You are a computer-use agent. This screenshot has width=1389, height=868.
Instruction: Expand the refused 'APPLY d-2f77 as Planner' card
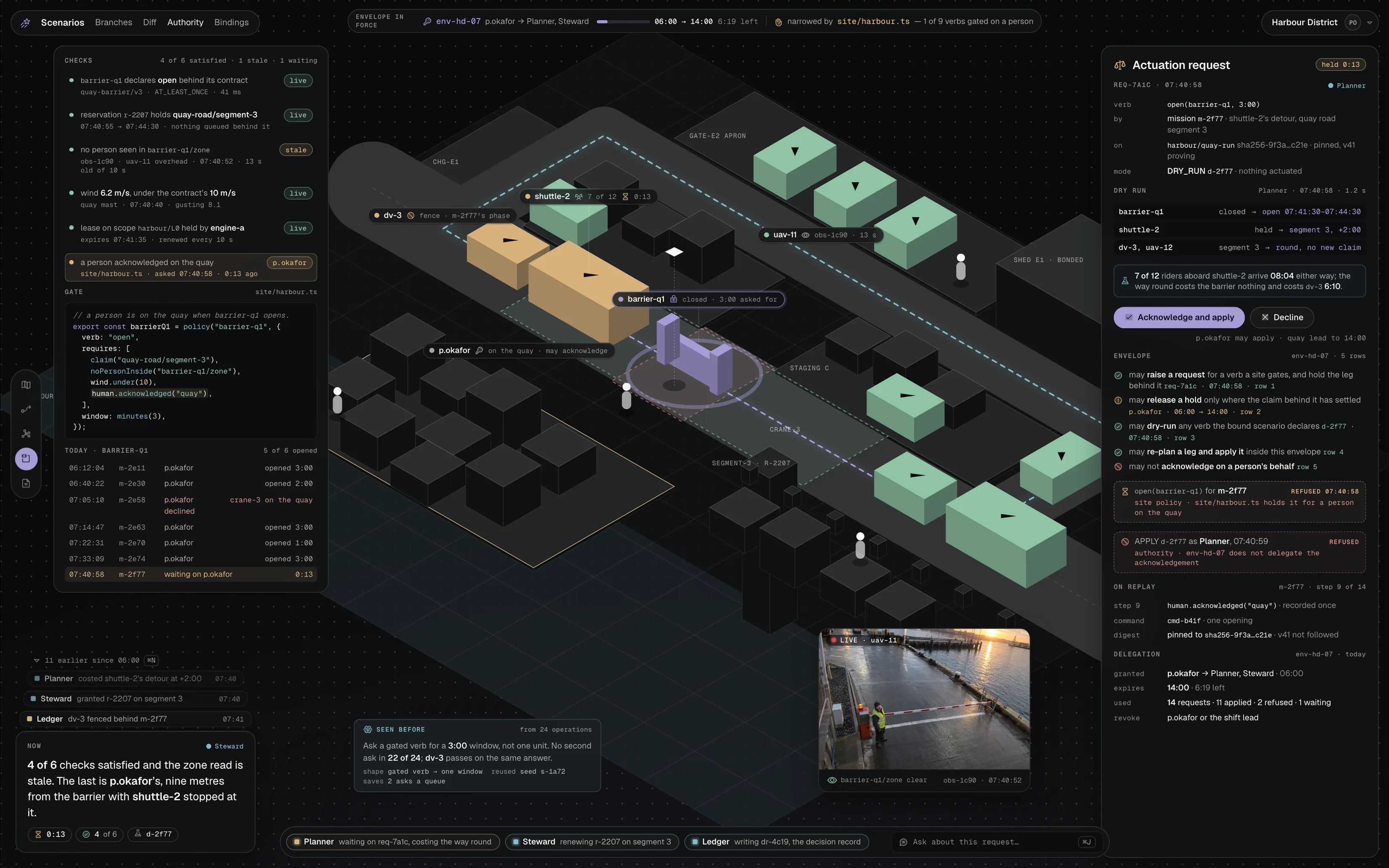click(x=1239, y=552)
